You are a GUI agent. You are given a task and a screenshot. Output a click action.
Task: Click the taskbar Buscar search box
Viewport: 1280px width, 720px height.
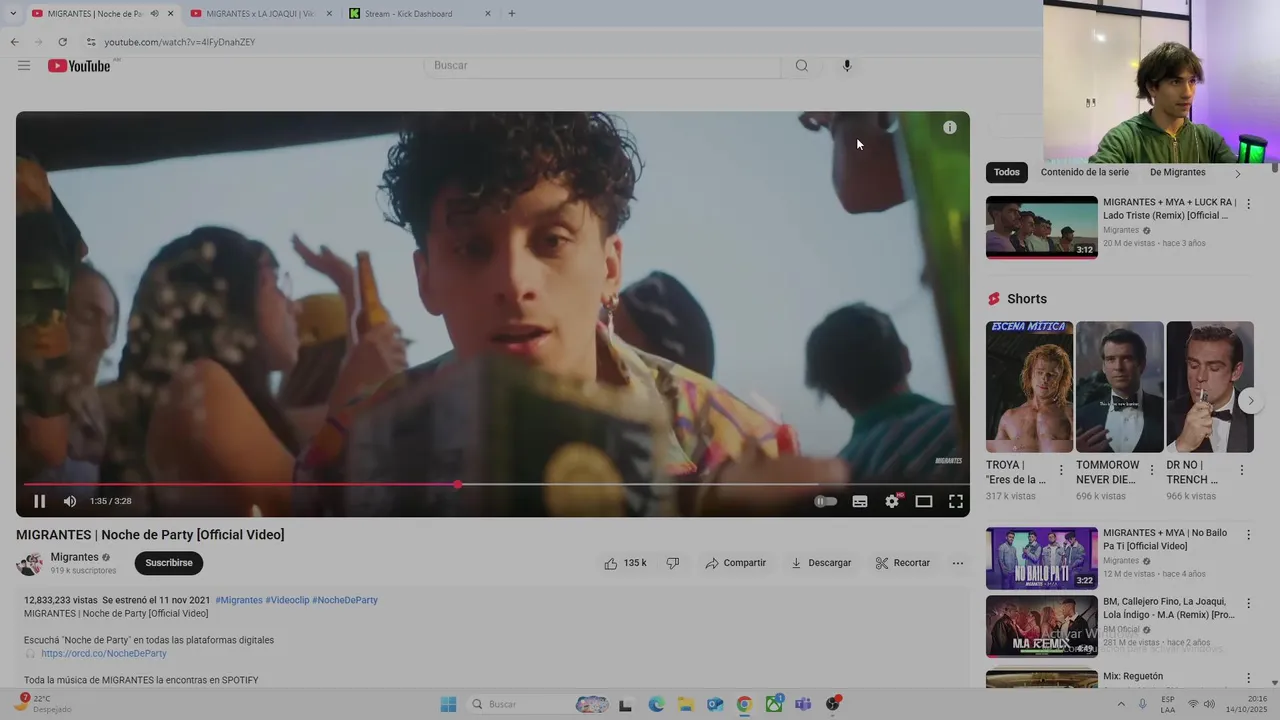[x=540, y=704]
